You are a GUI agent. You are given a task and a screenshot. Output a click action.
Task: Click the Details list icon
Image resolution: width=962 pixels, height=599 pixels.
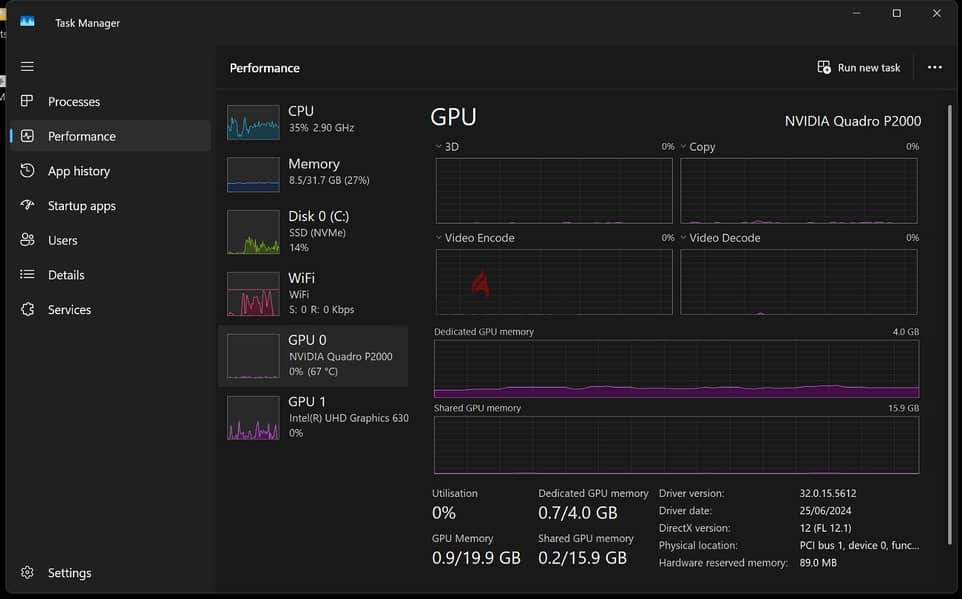[x=27, y=274]
